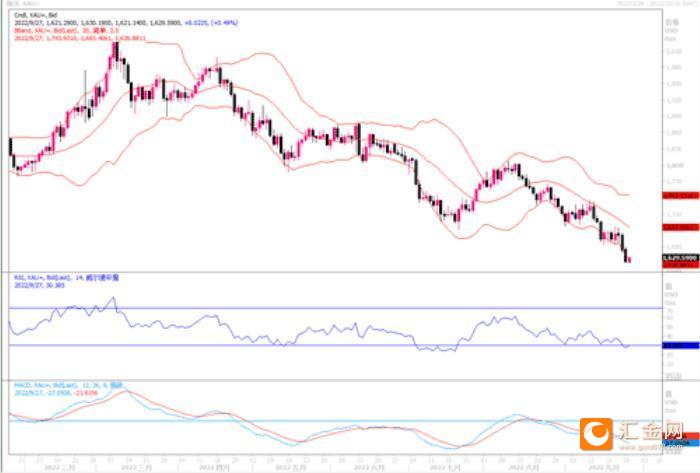
Task: Click the black current price tag 1,629.5900
Action: [680, 258]
